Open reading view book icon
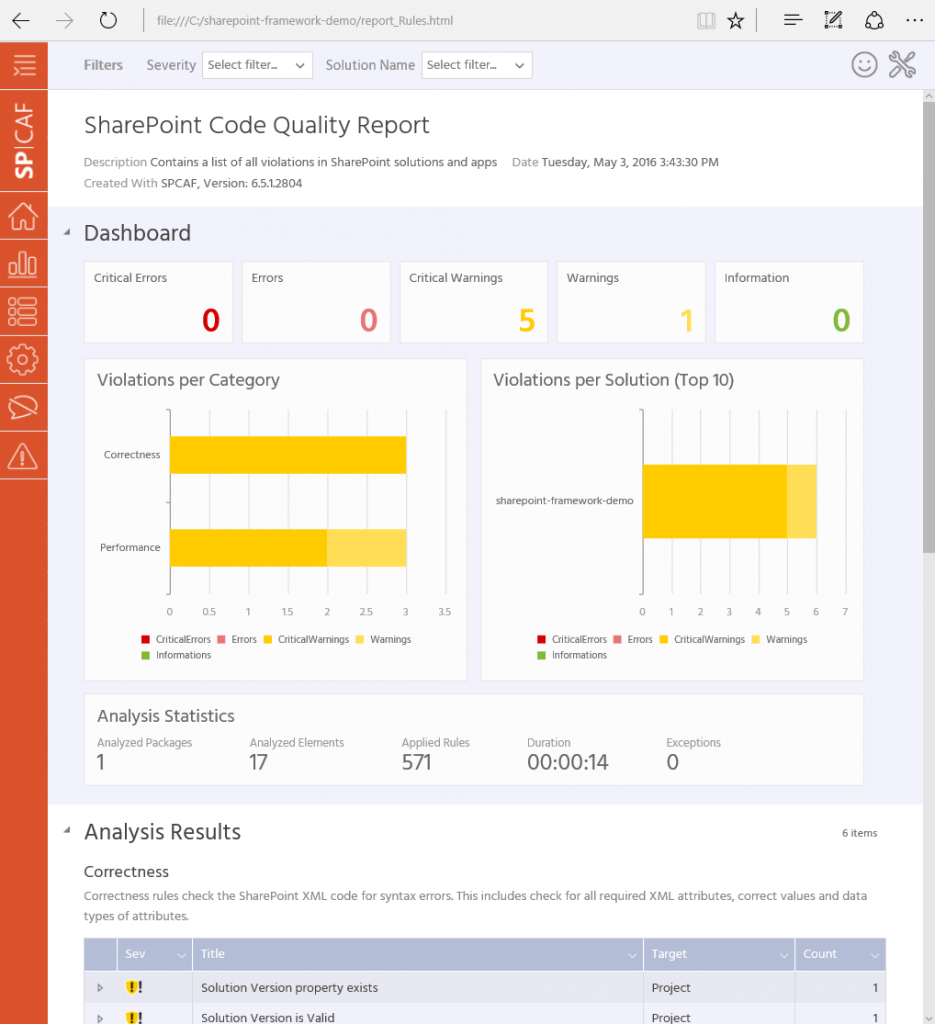The width and height of the screenshot is (935, 1024). [706, 21]
